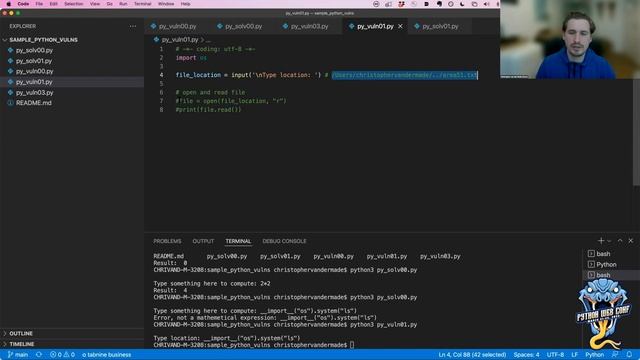This screenshot has height=360, width=640.
Task: Open the Go menu
Action: pos(109,4)
